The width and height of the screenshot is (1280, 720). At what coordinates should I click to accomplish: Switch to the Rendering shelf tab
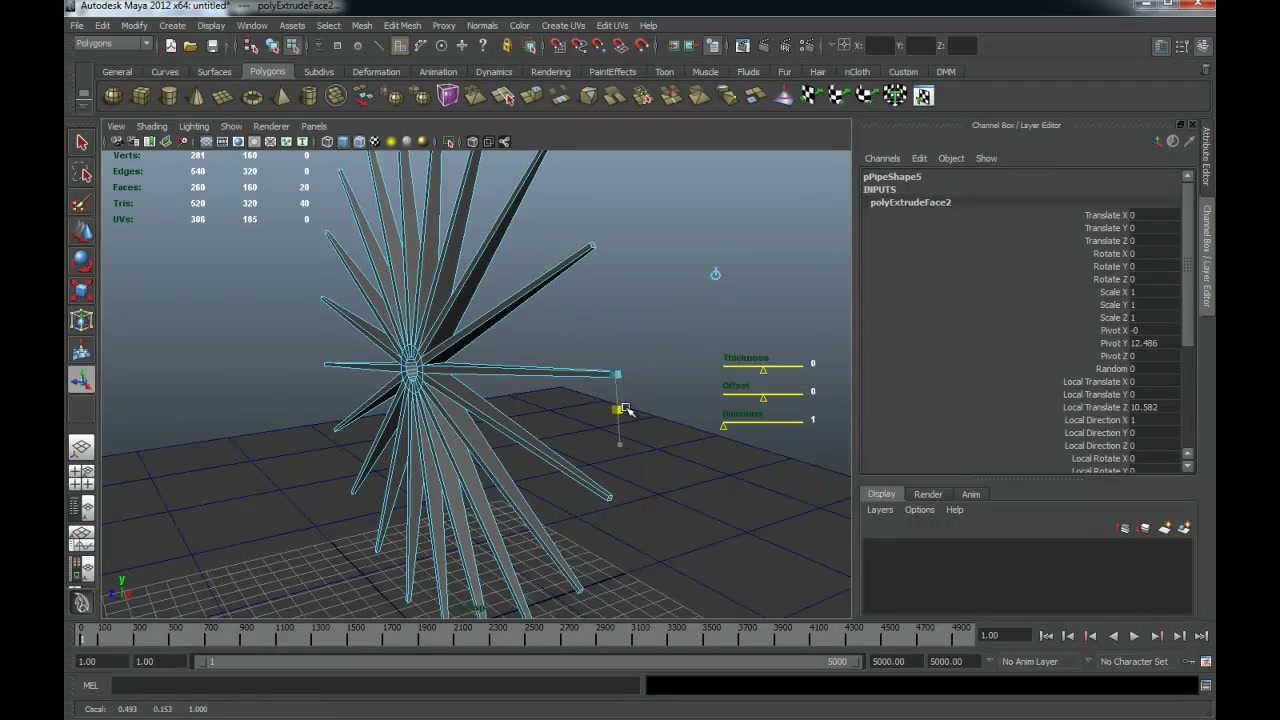point(551,72)
